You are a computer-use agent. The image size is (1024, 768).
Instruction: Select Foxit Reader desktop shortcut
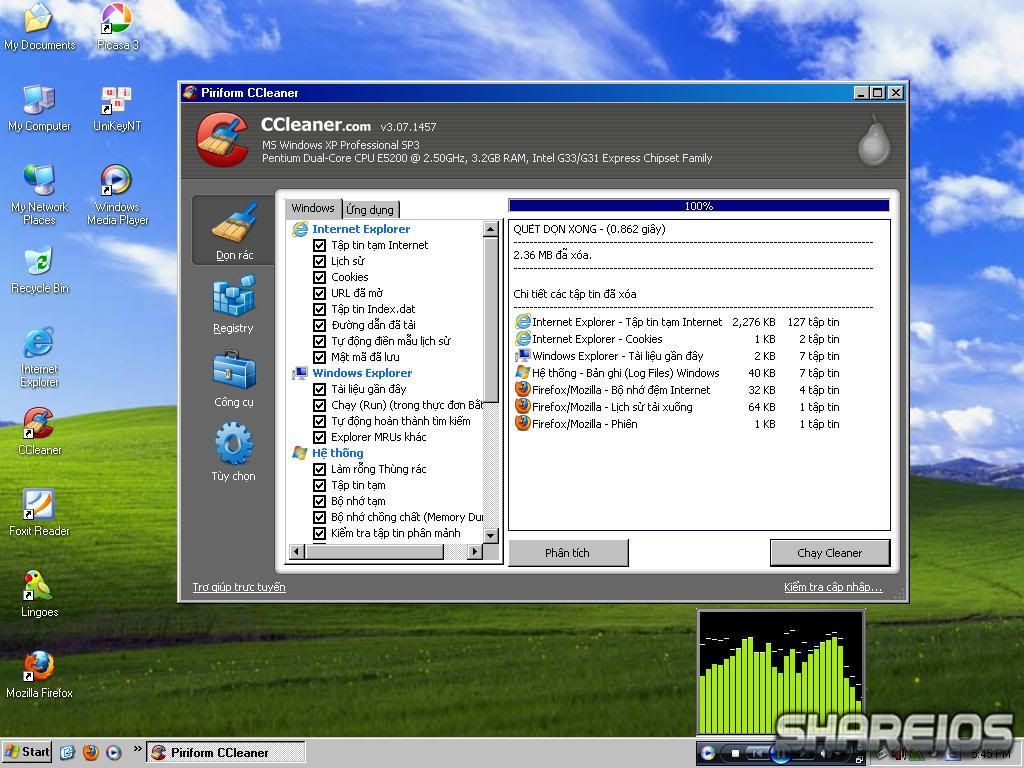[x=39, y=513]
